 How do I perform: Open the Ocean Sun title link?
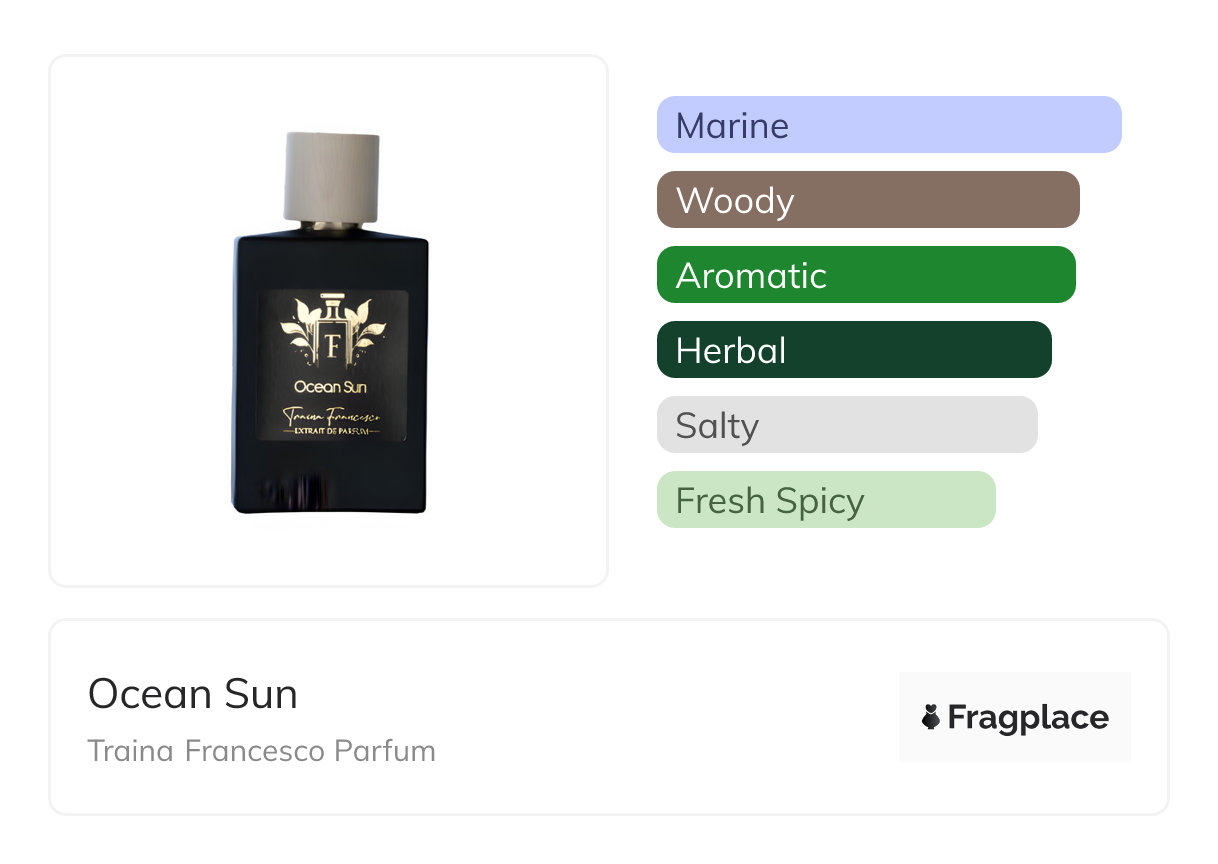(x=192, y=694)
